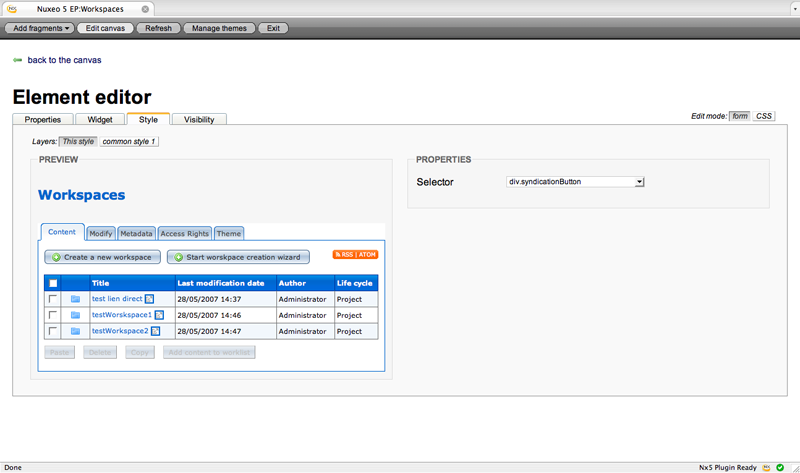Check the testWorkspace2 row checkbox
The height and width of the screenshot is (473, 800).
(x=53, y=331)
